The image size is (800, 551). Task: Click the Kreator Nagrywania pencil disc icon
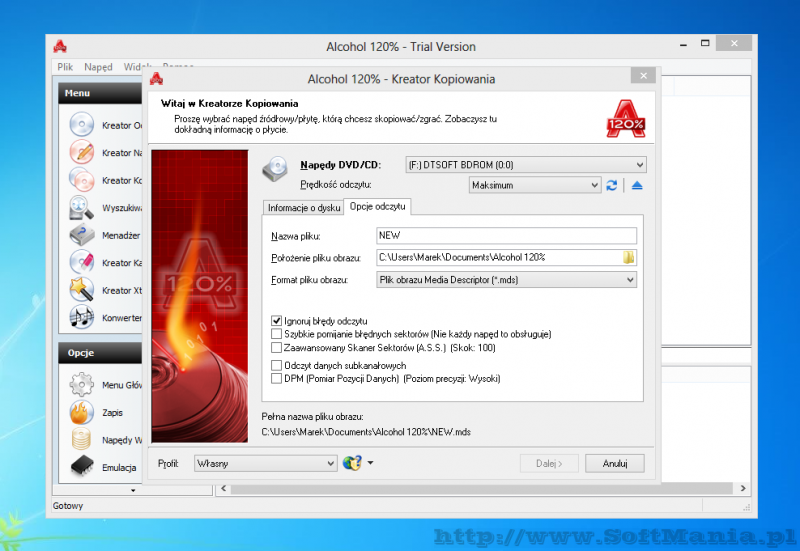[82, 152]
